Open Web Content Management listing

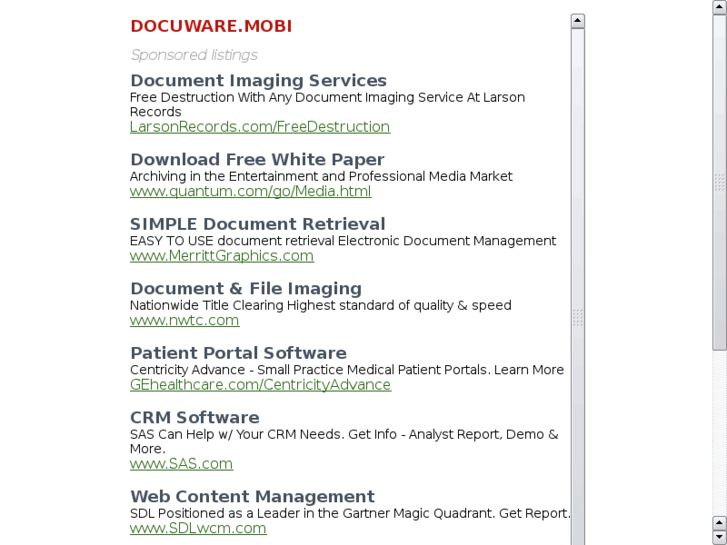coord(252,496)
